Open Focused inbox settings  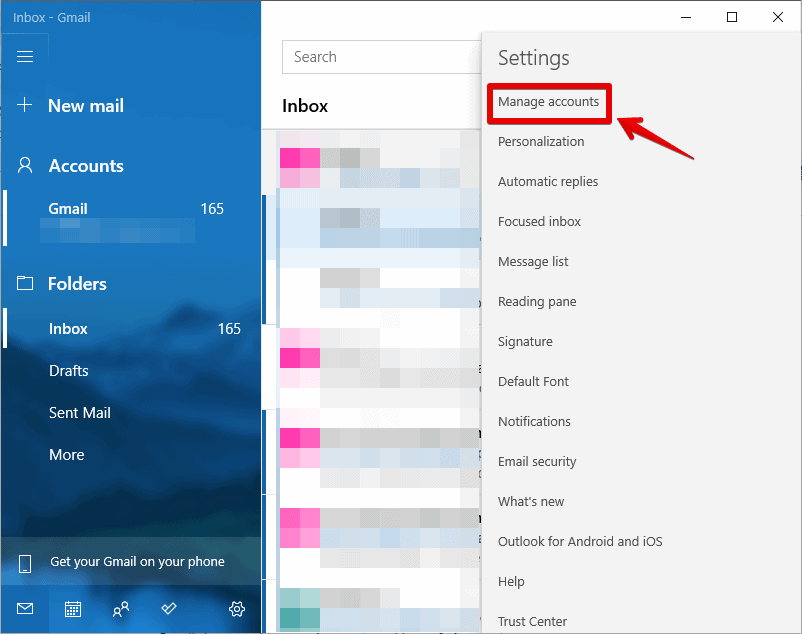pos(539,221)
